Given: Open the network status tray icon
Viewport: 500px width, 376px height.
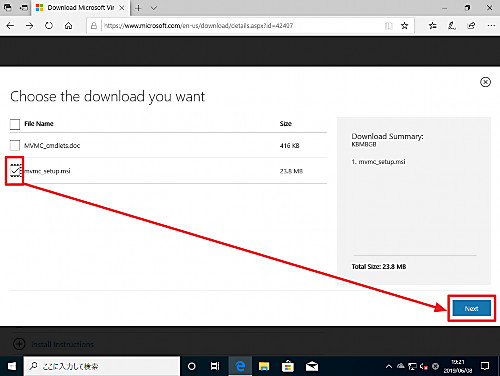Looking at the screenshot, I should (412, 366).
